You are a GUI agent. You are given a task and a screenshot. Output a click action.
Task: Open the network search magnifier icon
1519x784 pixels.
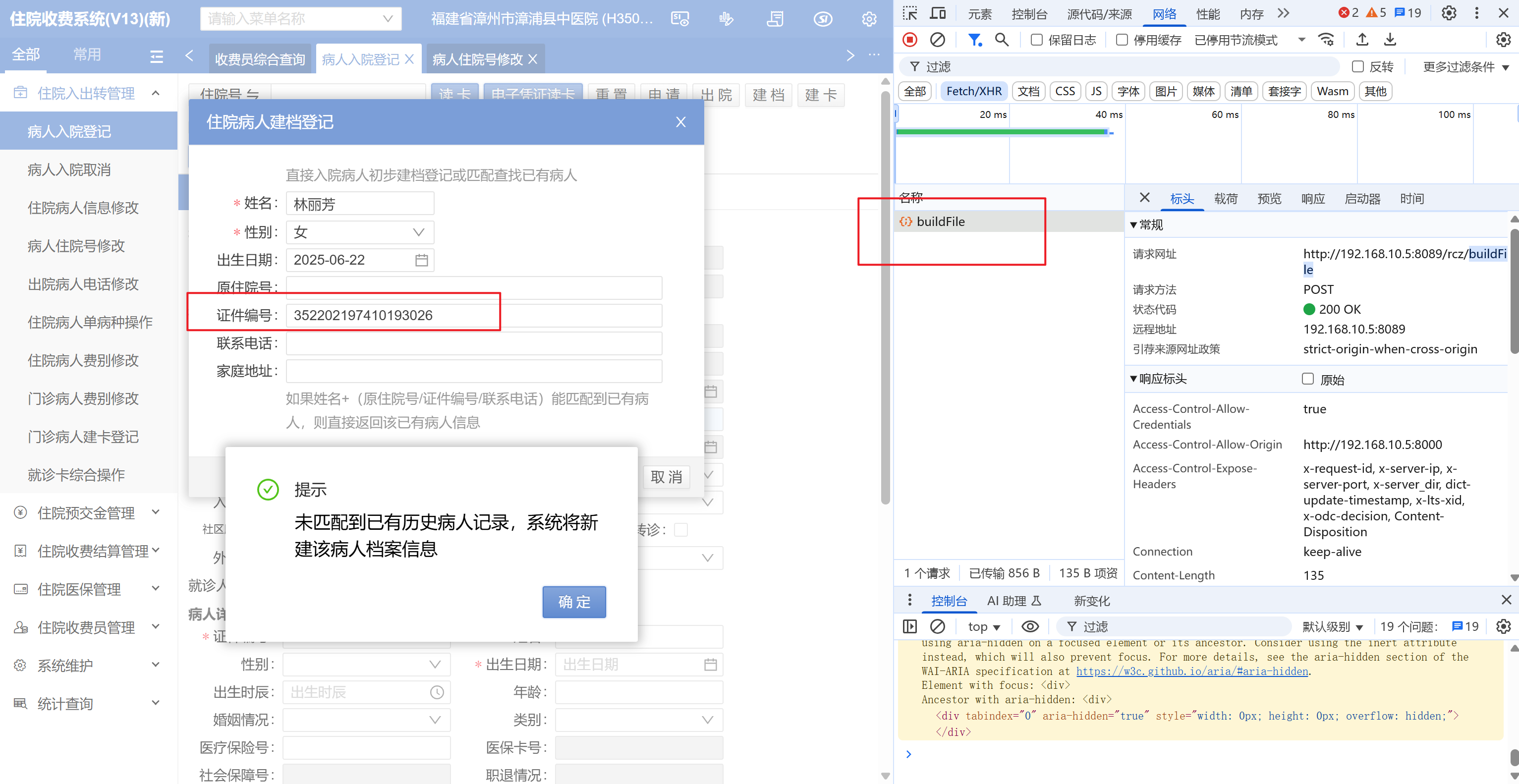pyautogui.click(x=1001, y=40)
